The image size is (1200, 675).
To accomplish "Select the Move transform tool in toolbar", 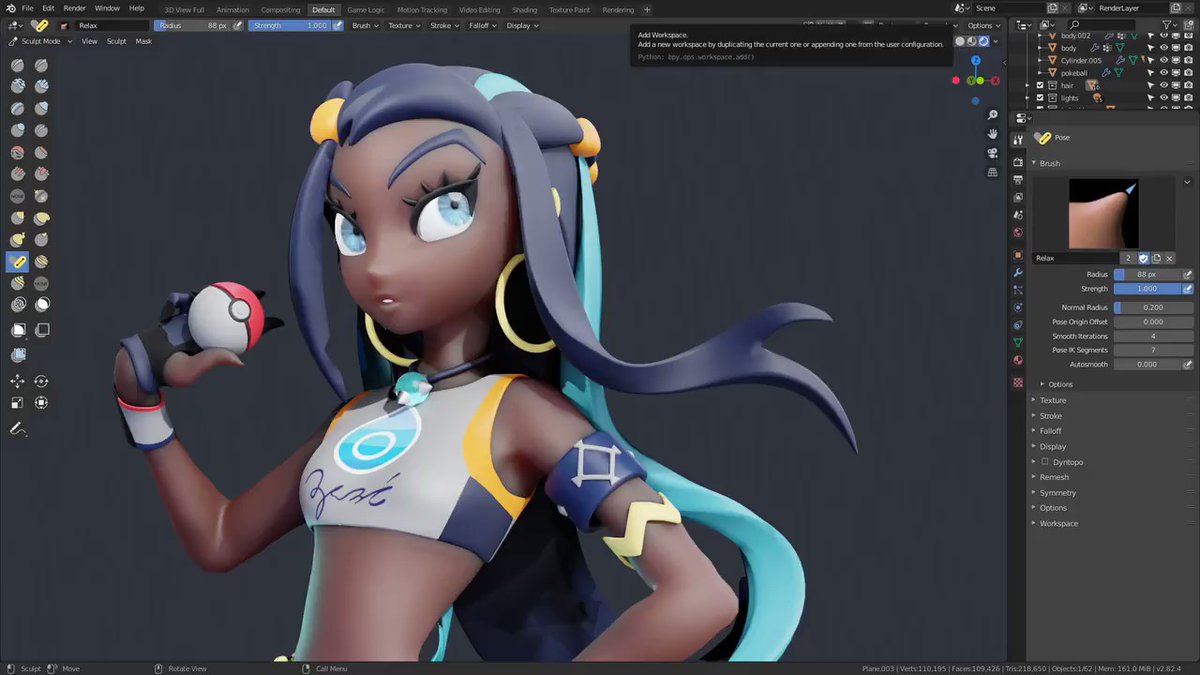I will pos(18,381).
